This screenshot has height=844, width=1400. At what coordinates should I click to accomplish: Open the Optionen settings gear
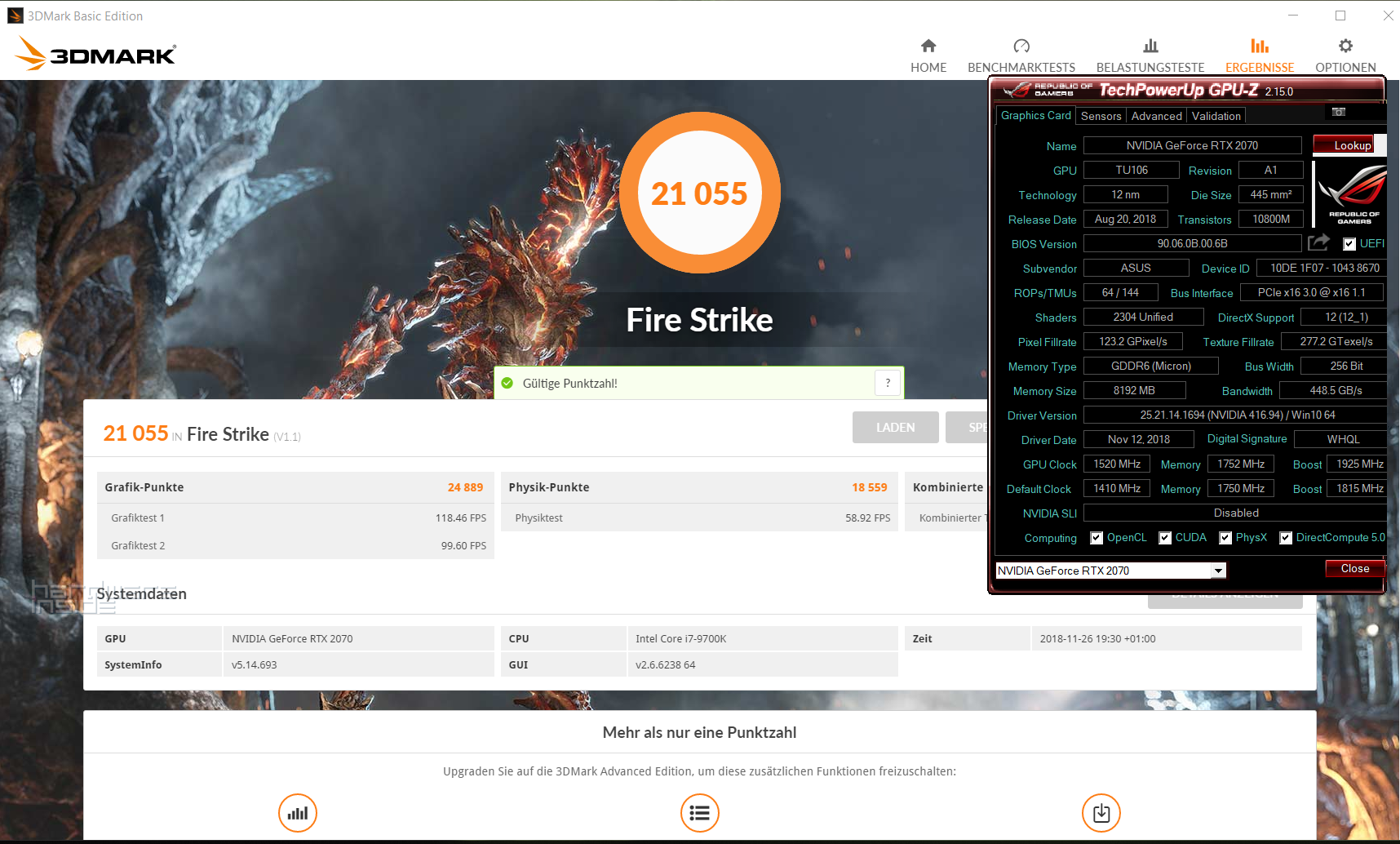click(x=1345, y=47)
